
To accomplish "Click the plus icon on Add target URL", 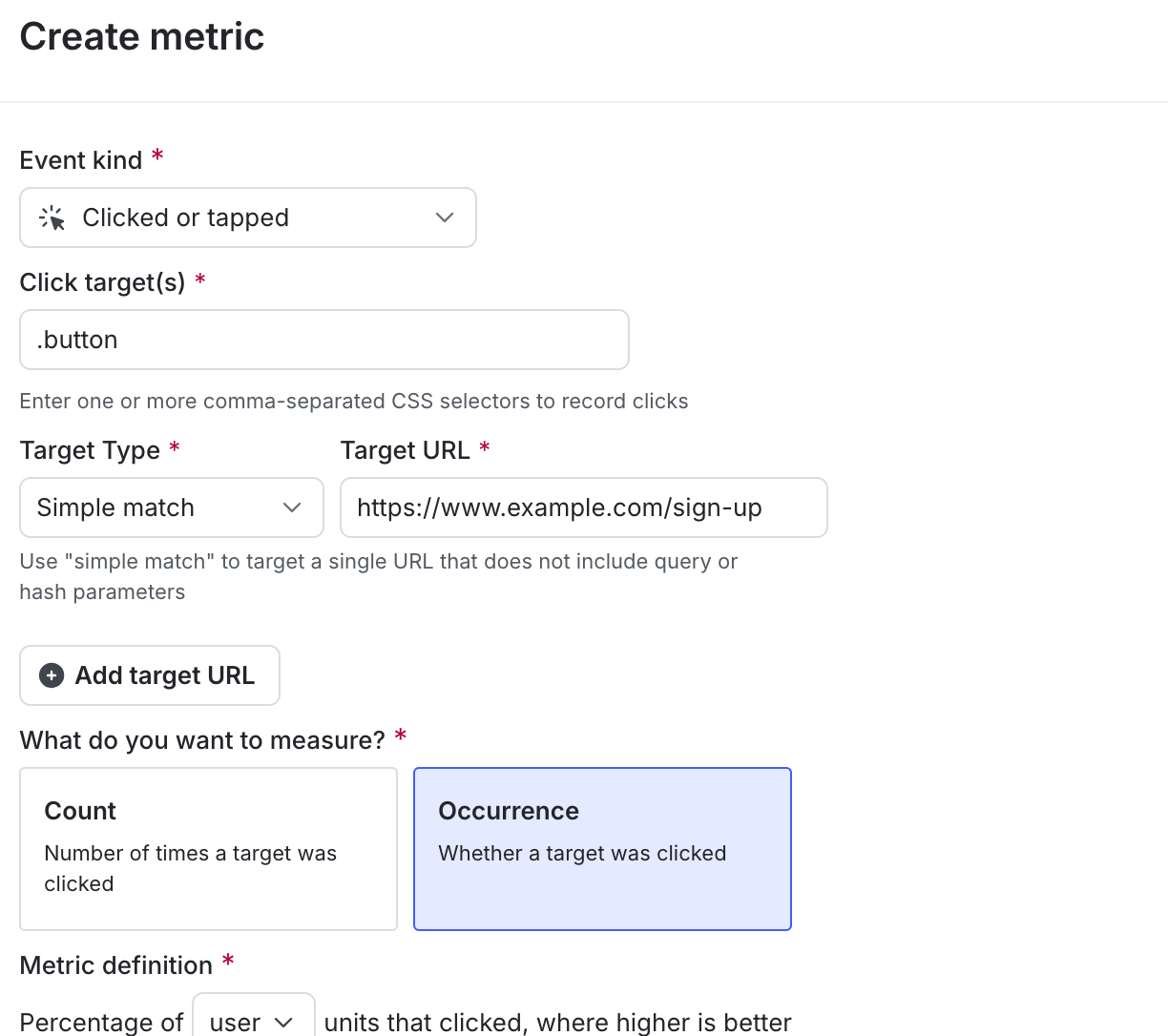I will (x=51, y=675).
